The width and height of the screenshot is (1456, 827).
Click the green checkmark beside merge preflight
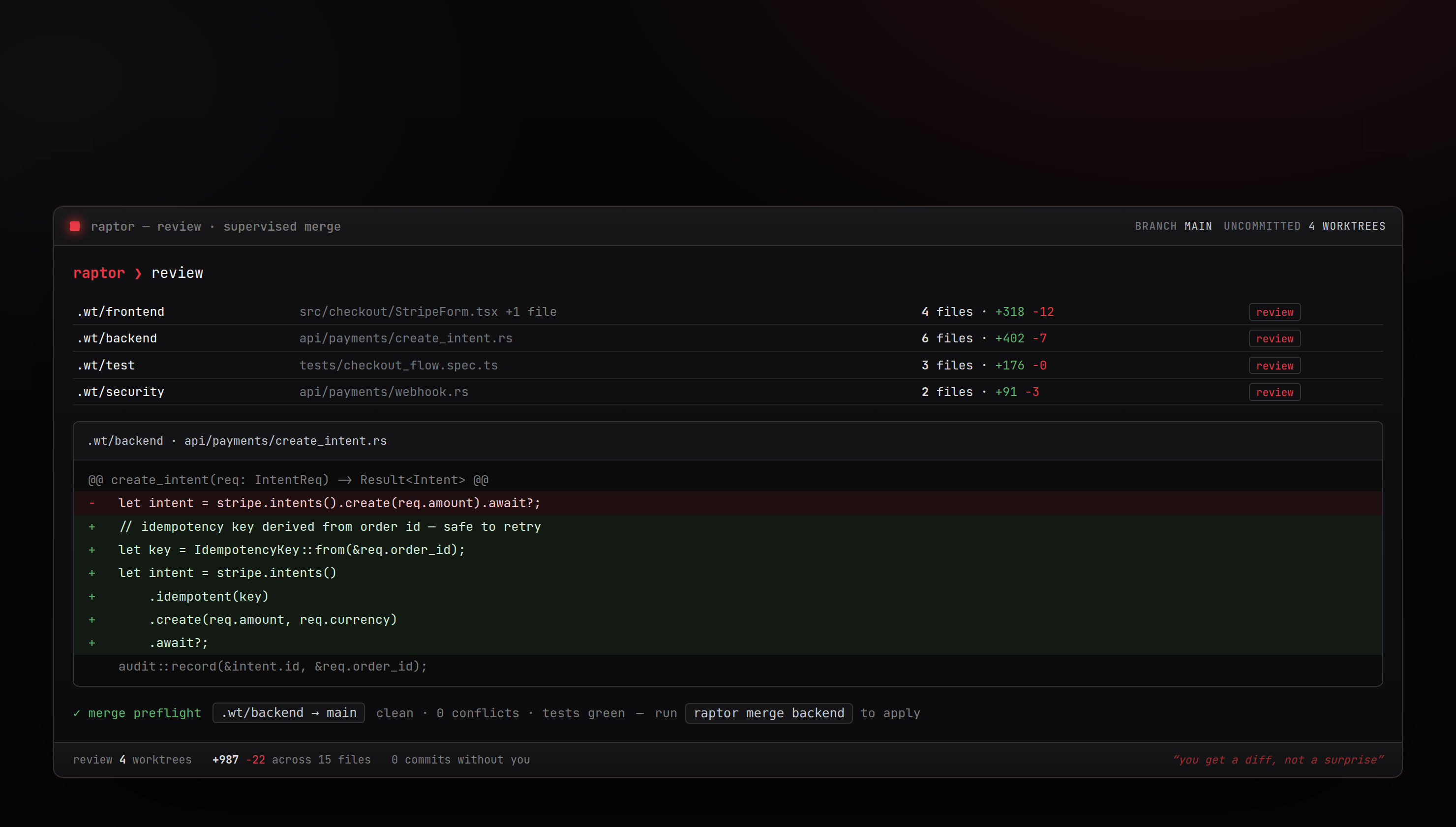pos(77,713)
